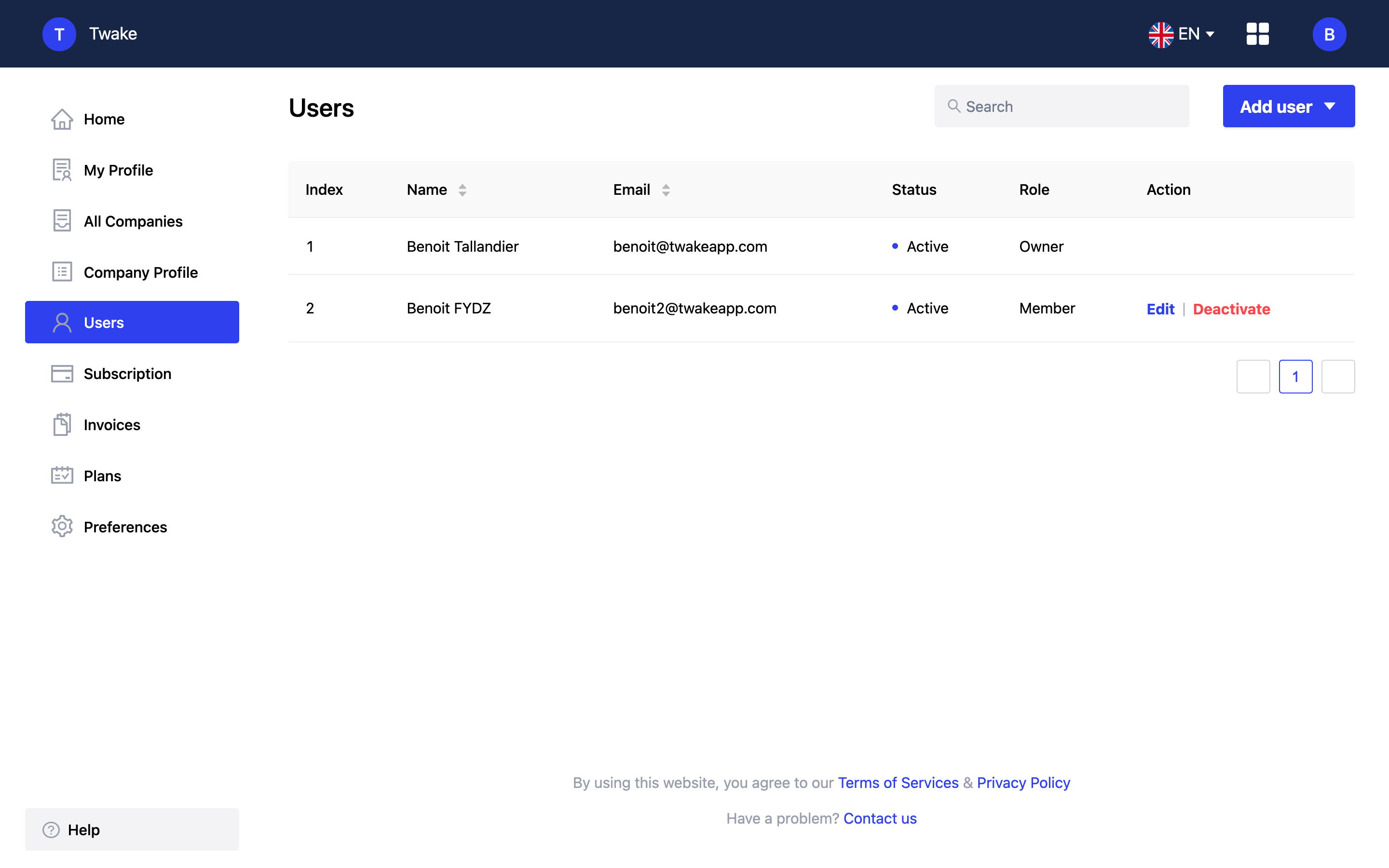The height and width of the screenshot is (868, 1389).
Task: Open the Terms of Services link
Action: pyautogui.click(x=898, y=783)
